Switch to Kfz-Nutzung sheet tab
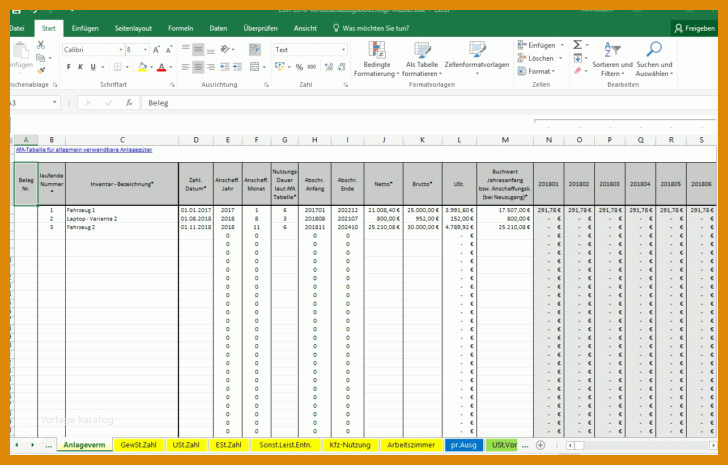The height and width of the screenshot is (465, 728). 350,445
